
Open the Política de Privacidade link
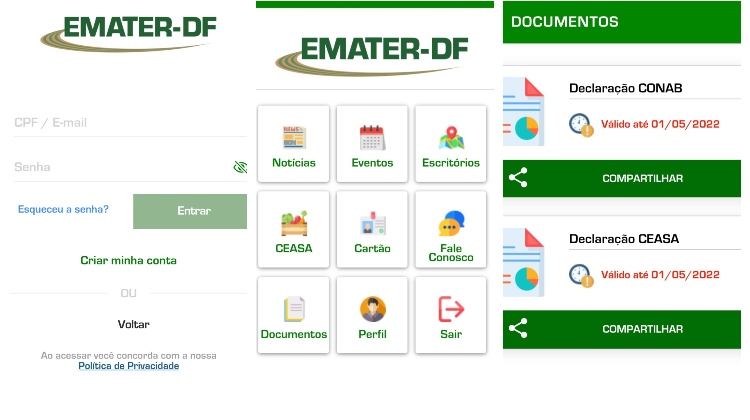[x=128, y=366]
